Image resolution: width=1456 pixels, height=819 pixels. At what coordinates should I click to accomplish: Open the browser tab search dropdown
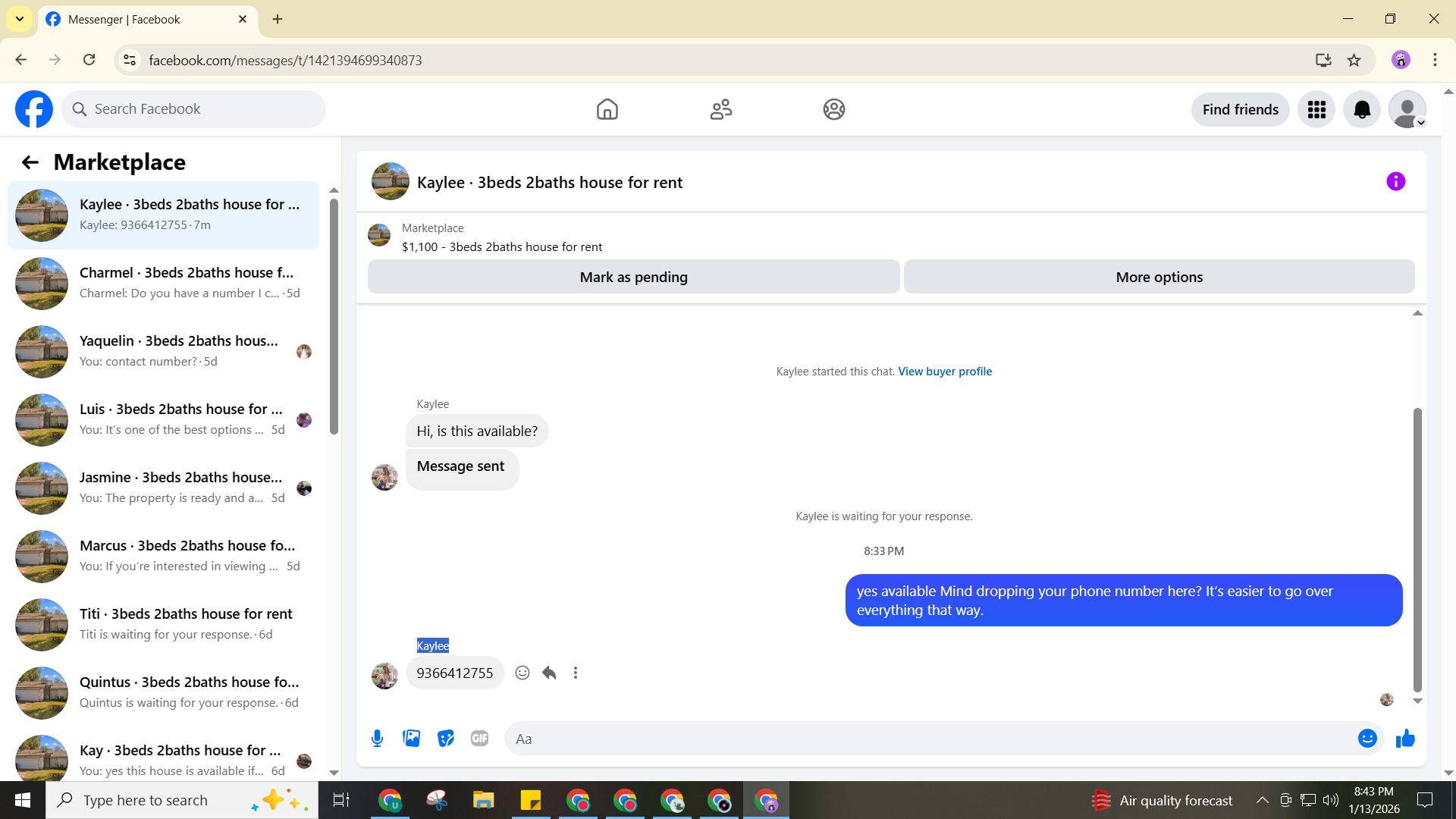tap(19, 19)
